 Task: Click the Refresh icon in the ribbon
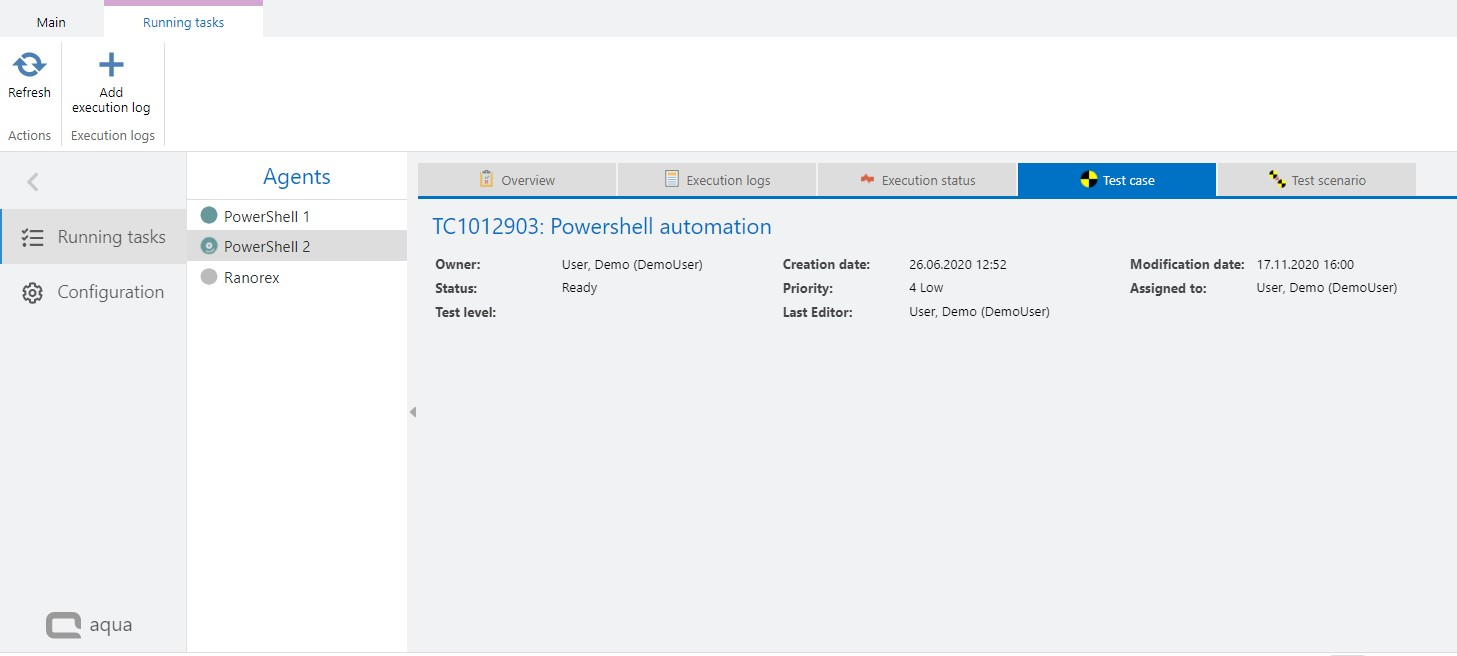(x=29, y=66)
